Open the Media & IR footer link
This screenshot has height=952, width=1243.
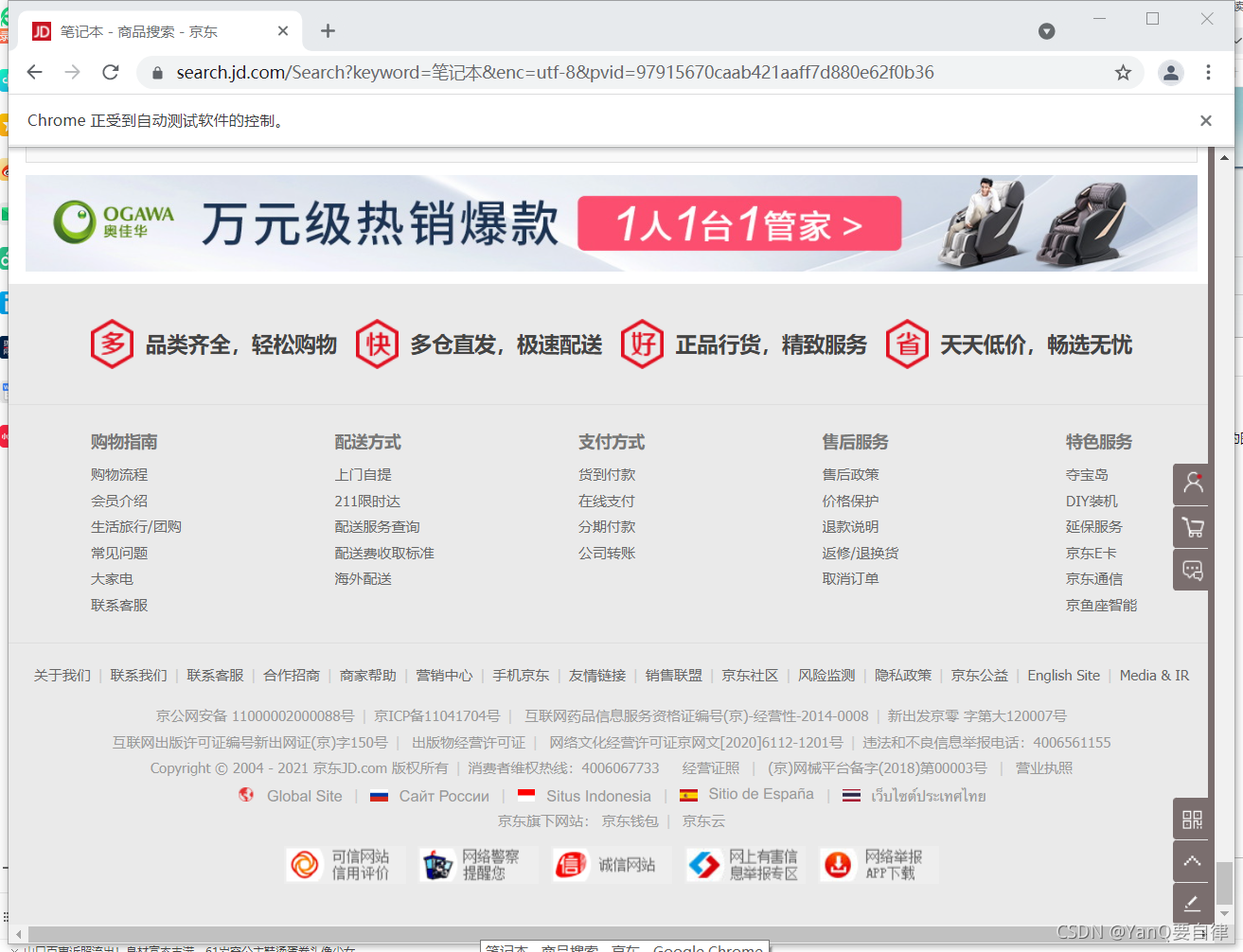pyautogui.click(x=1154, y=676)
